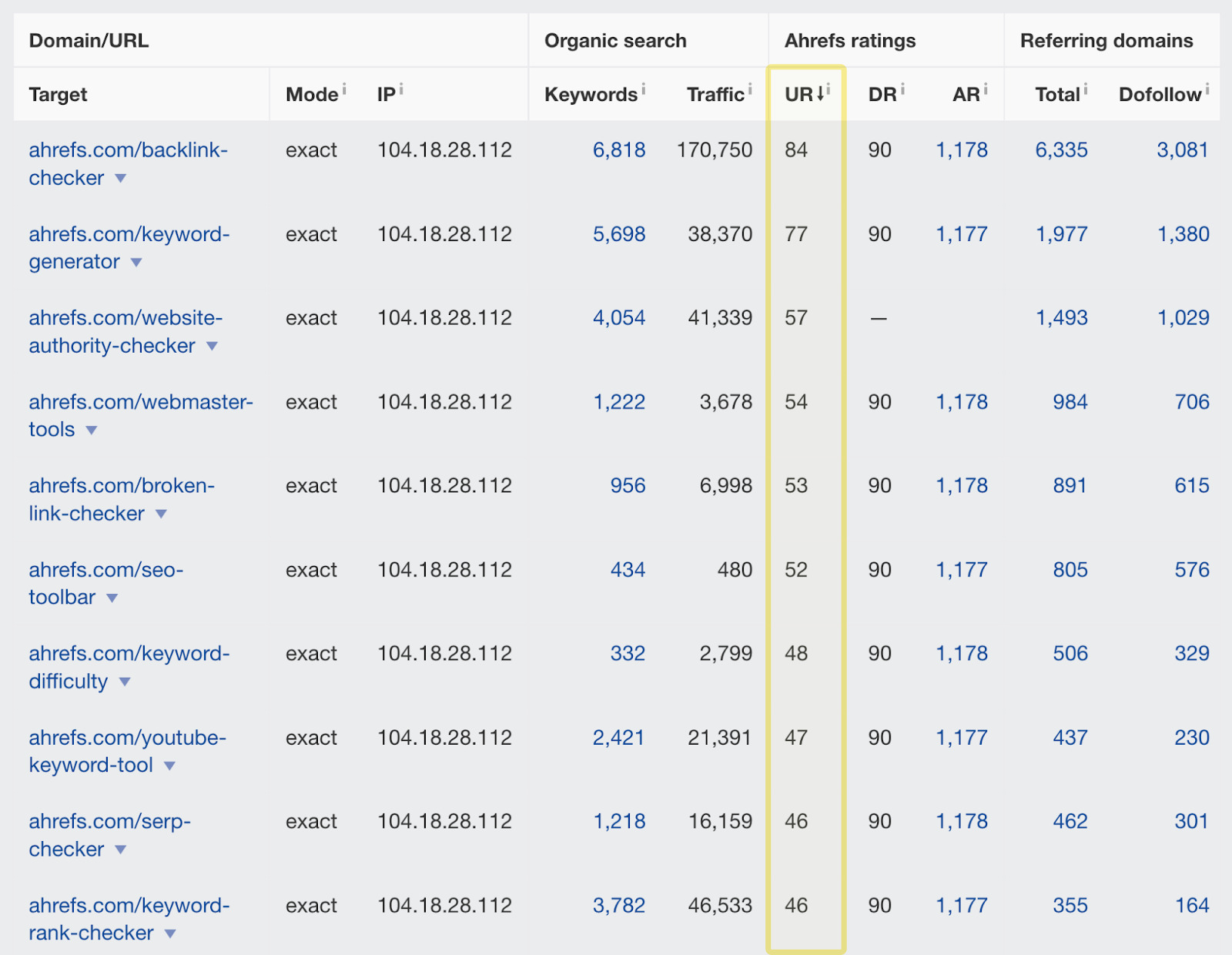Expand dropdown for ahrefs.com/youtube-keyword-tool
The image size is (1232, 955).
(x=170, y=766)
